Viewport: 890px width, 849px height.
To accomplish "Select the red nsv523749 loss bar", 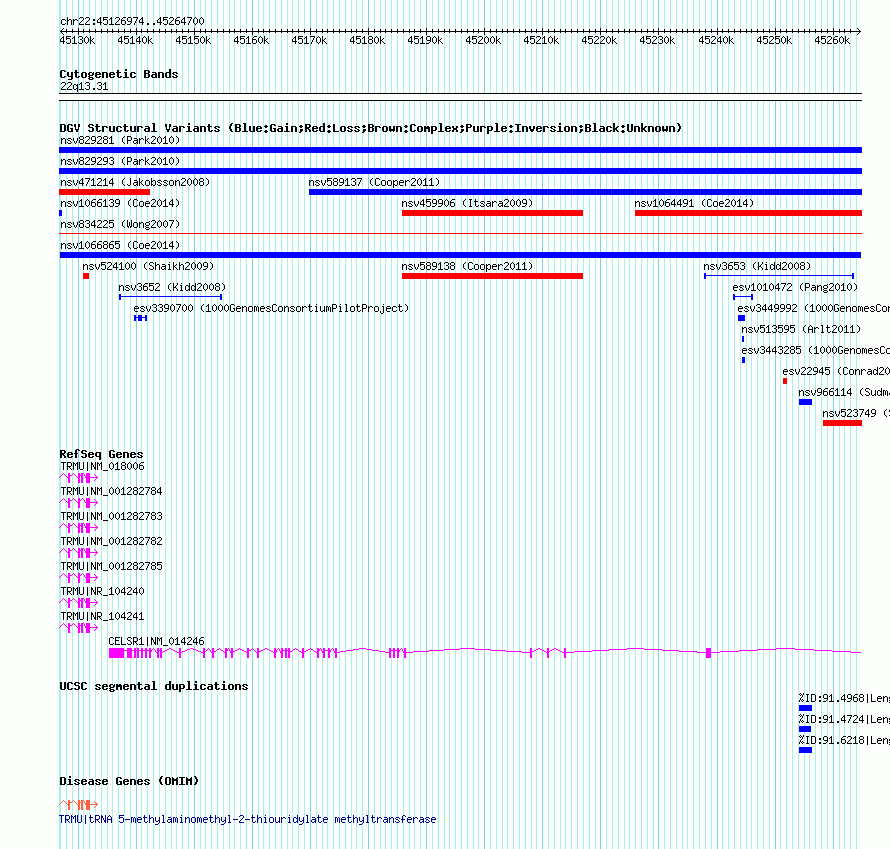I will 842,423.
